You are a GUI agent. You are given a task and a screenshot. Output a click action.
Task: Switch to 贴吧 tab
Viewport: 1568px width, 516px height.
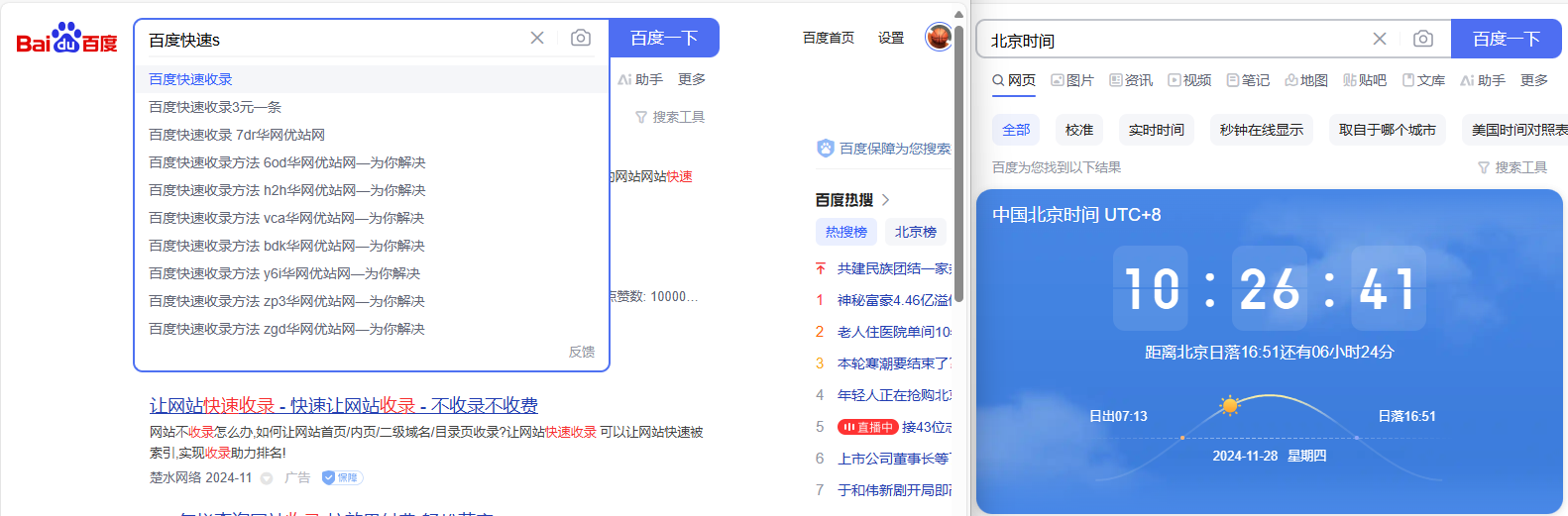click(x=1365, y=80)
